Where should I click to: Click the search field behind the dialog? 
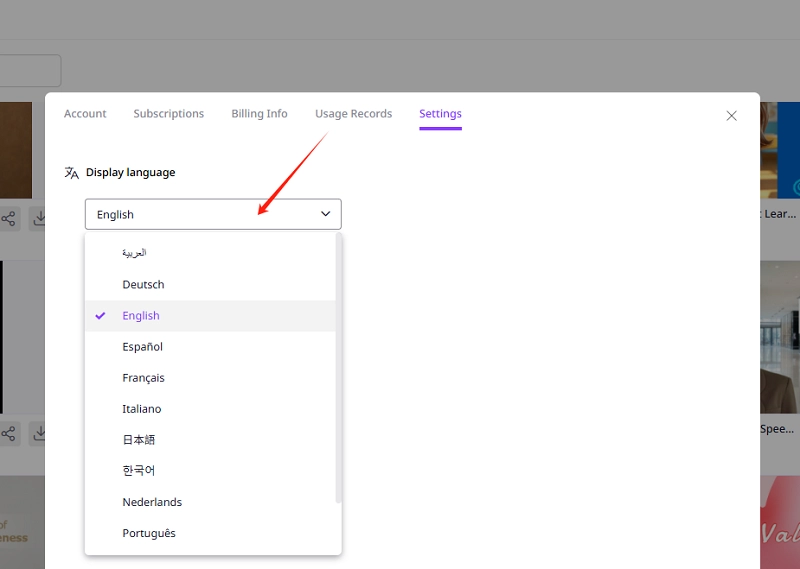tap(30, 70)
